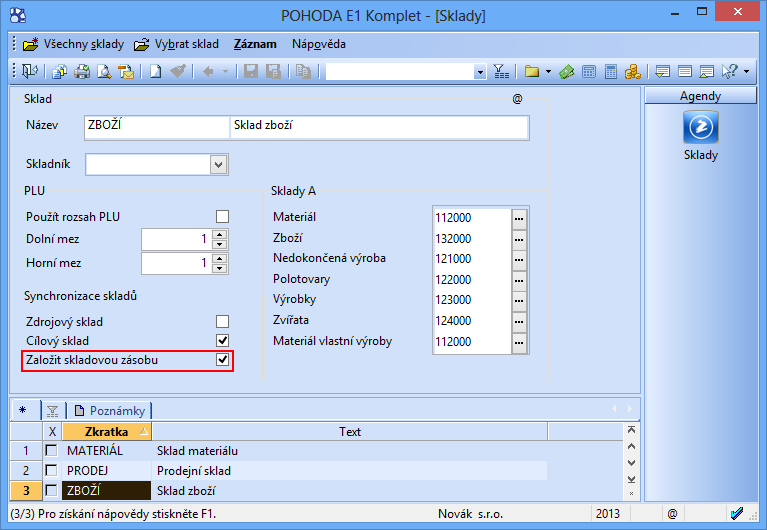Screen dimensions: 767x530
Task: Open the second calculator icon
Action: tap(610, 72)
